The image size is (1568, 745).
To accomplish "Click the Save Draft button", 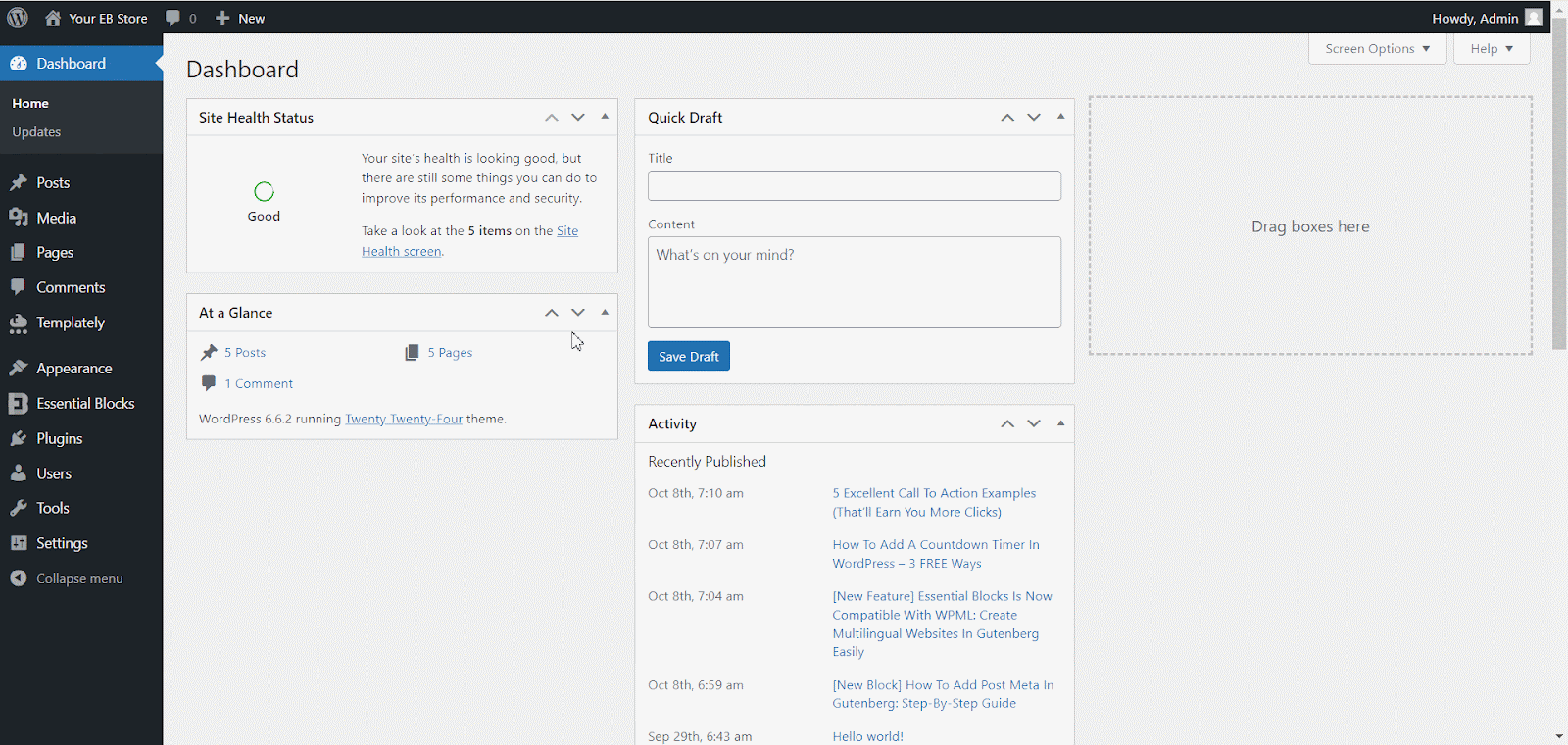I will click(689, 356).
